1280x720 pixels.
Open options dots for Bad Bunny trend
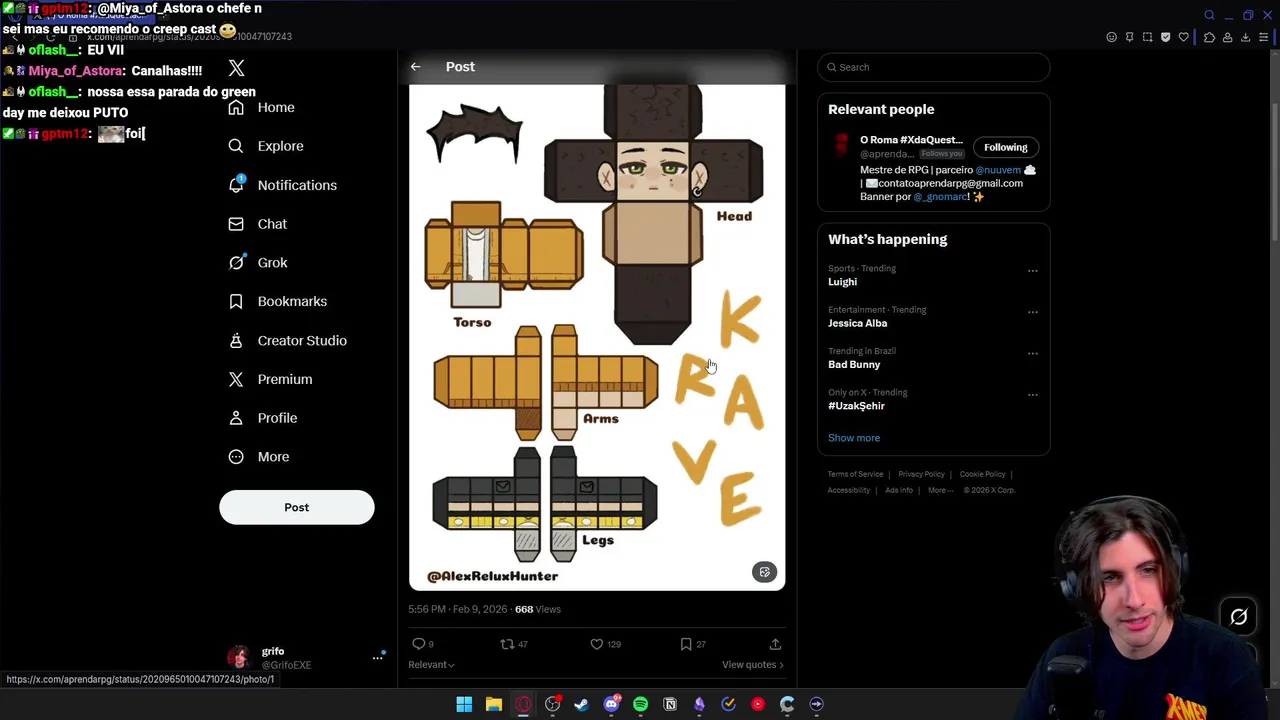pyautogui.click(x=1033, y=353)
